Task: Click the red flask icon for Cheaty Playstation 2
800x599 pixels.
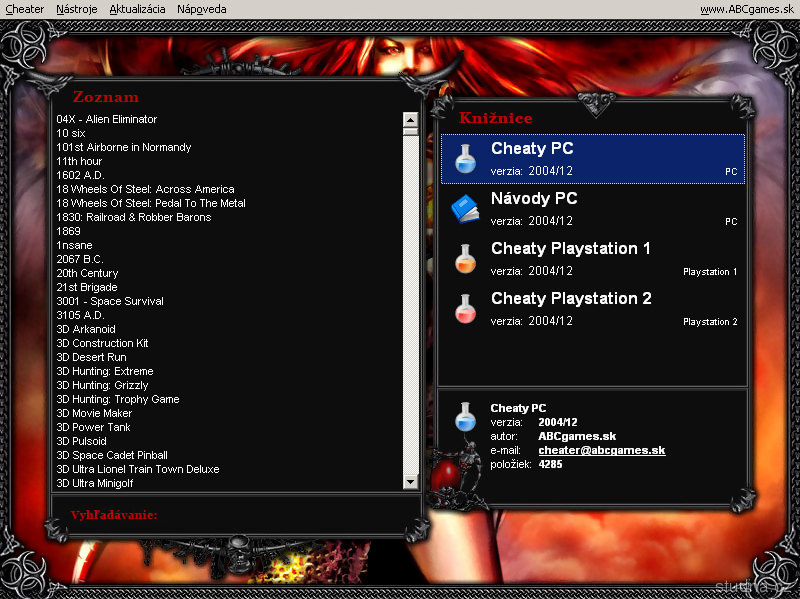Action: click(x=465, y=308)
